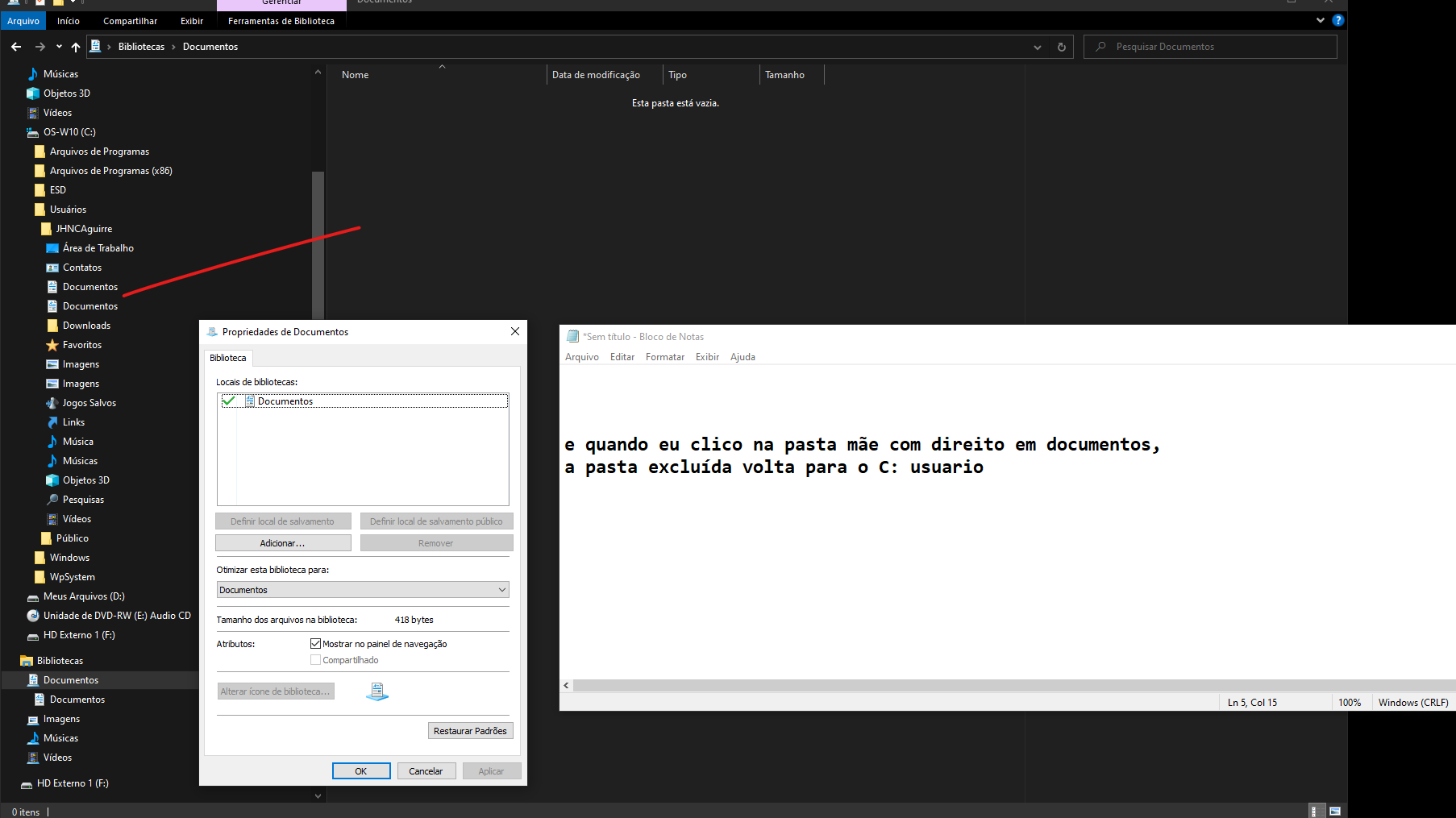The width and height of the screenshot is (1456, 818).
Task: Click the Favoritos star icon
Action: pyautogui.click(x=52, y=345)
